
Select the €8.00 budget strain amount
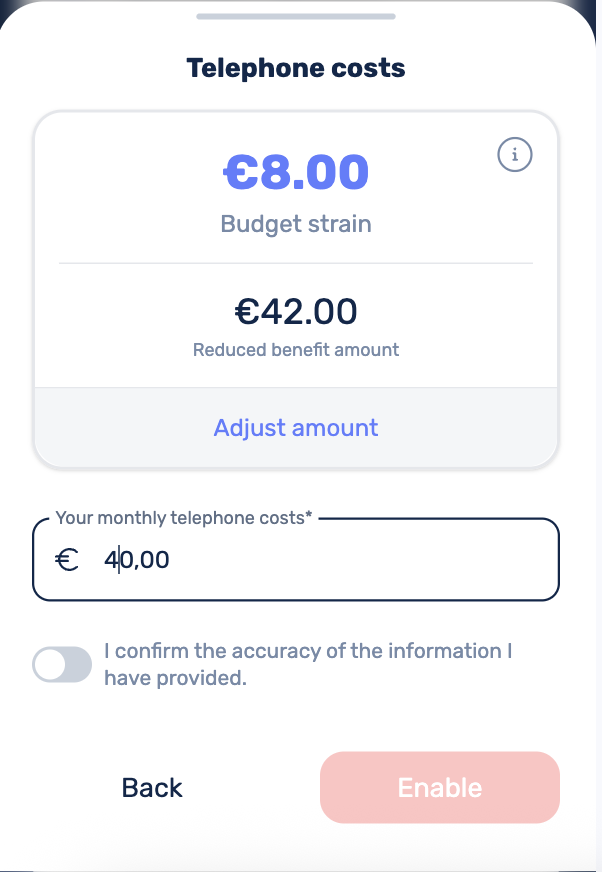pyautogui.click(x=296, y=172)
